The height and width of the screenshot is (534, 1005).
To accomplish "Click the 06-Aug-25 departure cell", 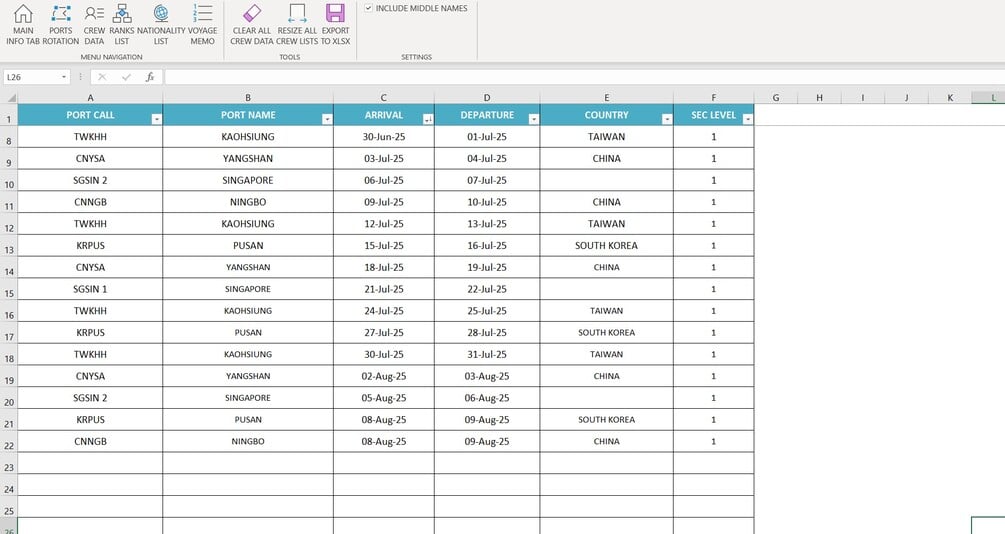I will coord(487,398).
